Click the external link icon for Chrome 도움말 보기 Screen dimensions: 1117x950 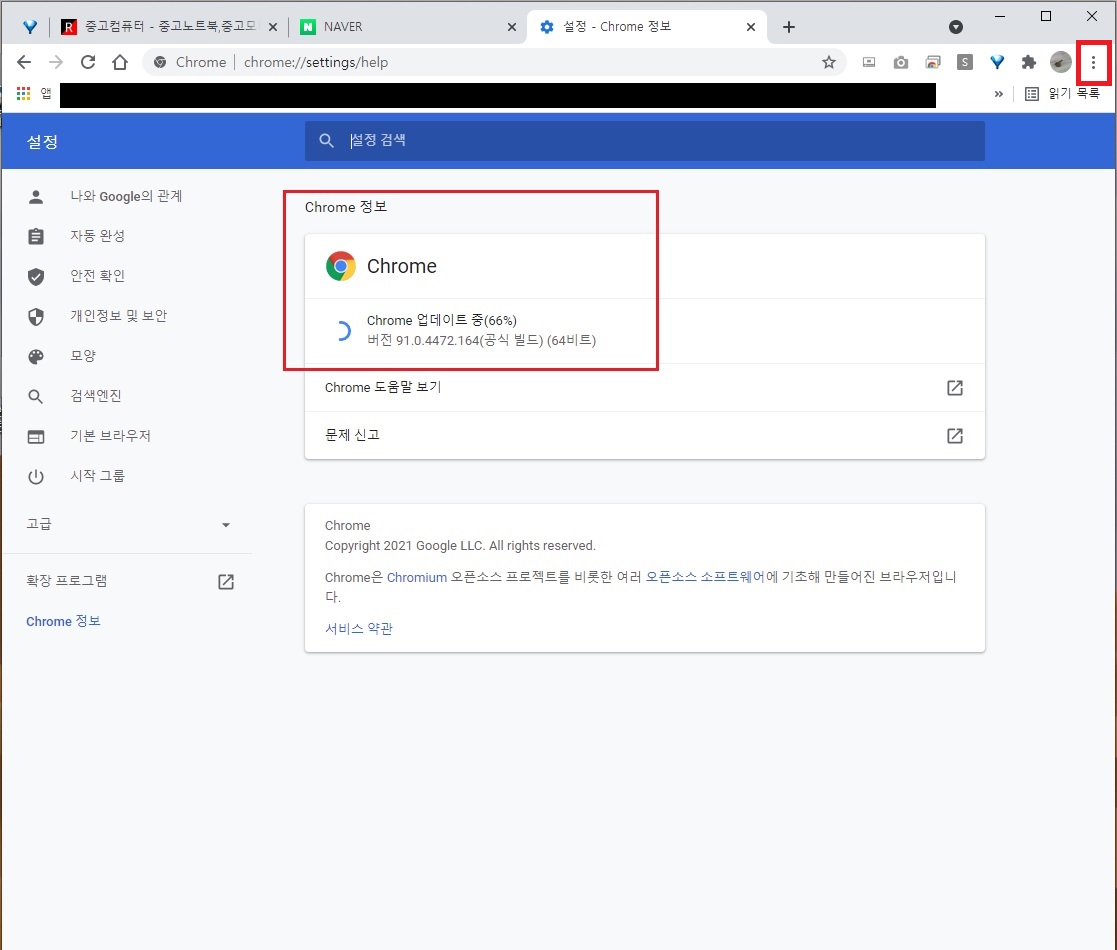955,387
